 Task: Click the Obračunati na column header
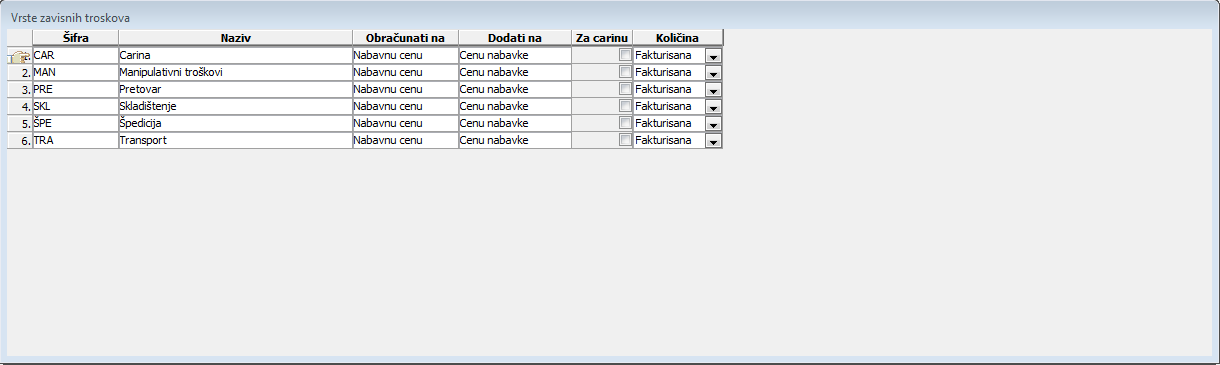[x=405, y=38]
